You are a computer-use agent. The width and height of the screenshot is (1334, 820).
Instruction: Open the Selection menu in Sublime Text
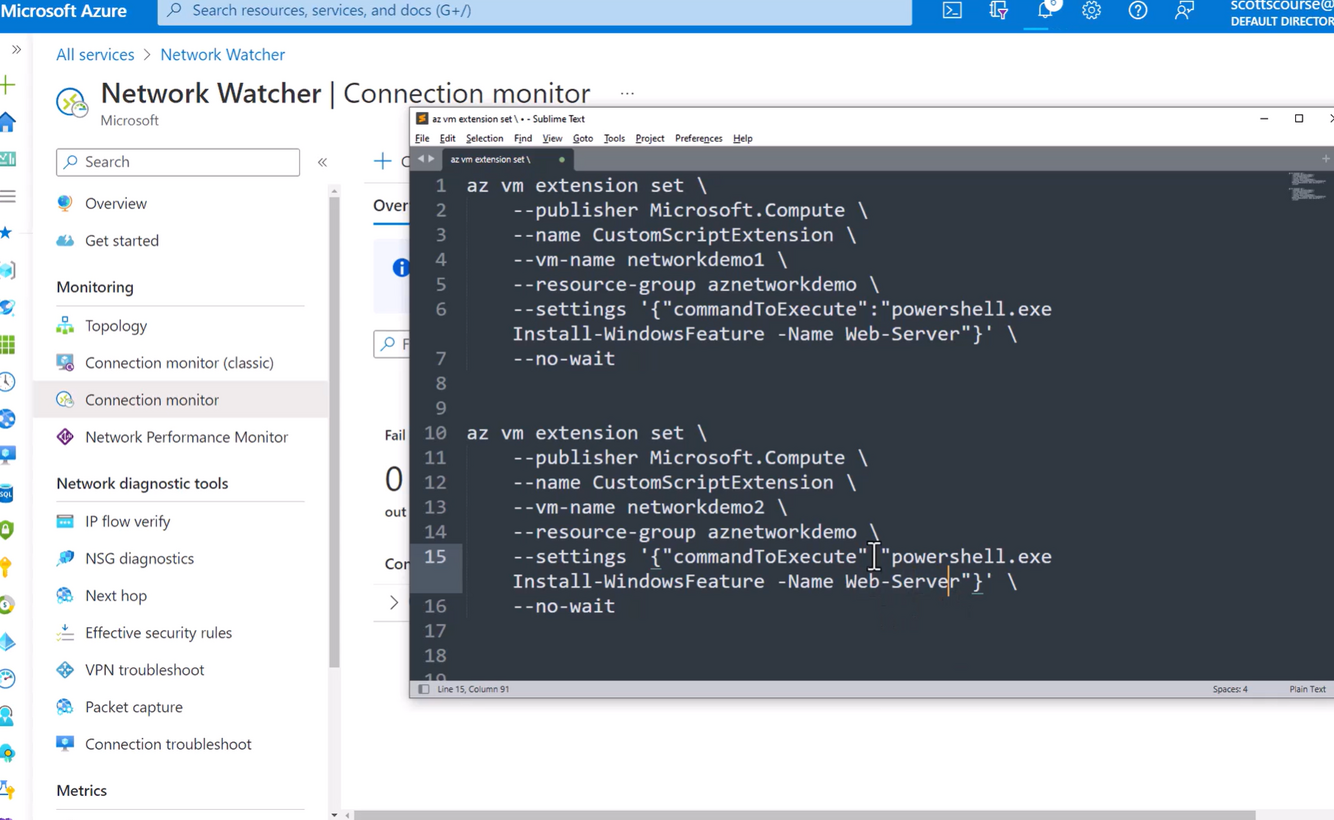(484, 138)
